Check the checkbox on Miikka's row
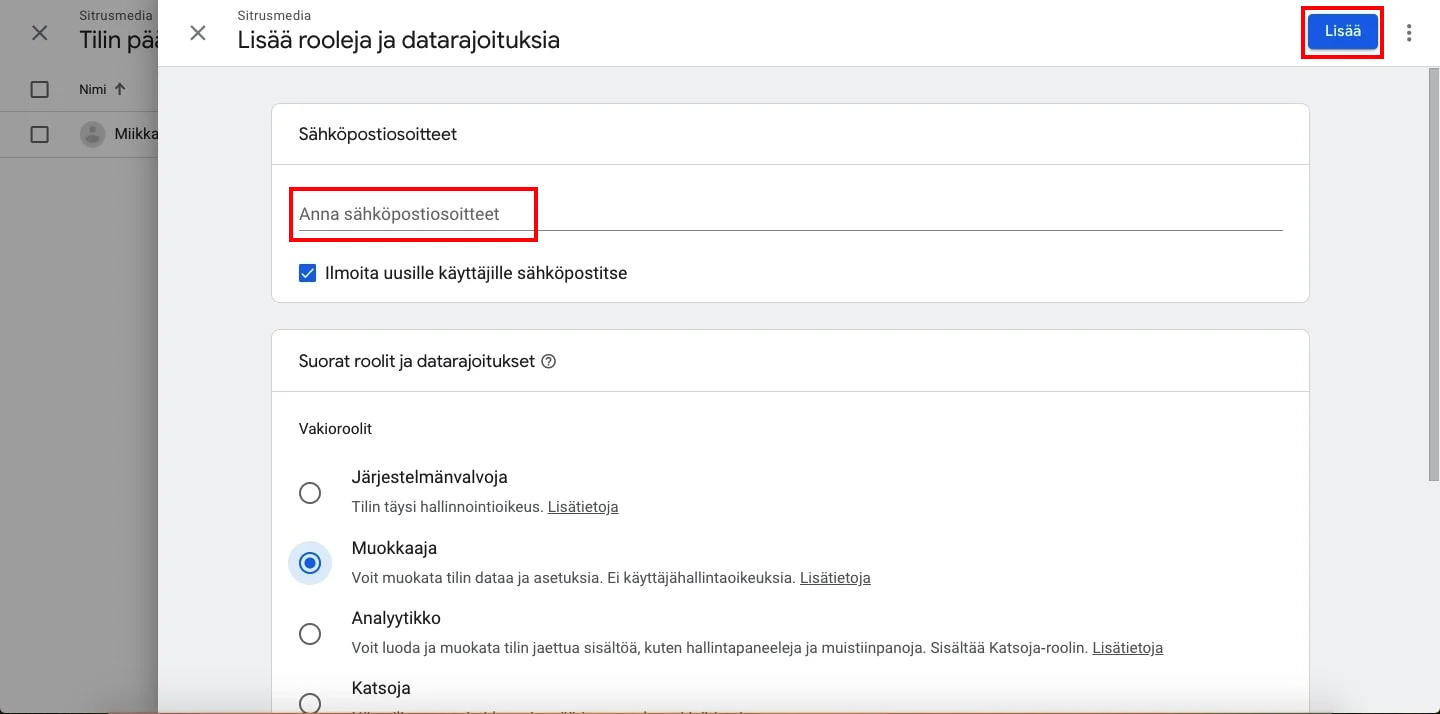Viewport: 1440px width, 714px height. (40, 133)
